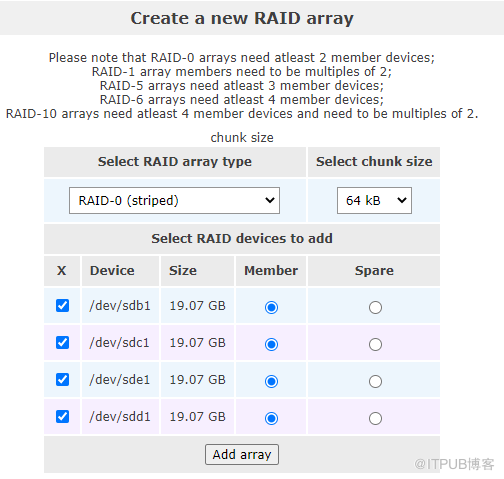
Task: Set /dev/sdc1 as Spare
Action: point(375,344)
